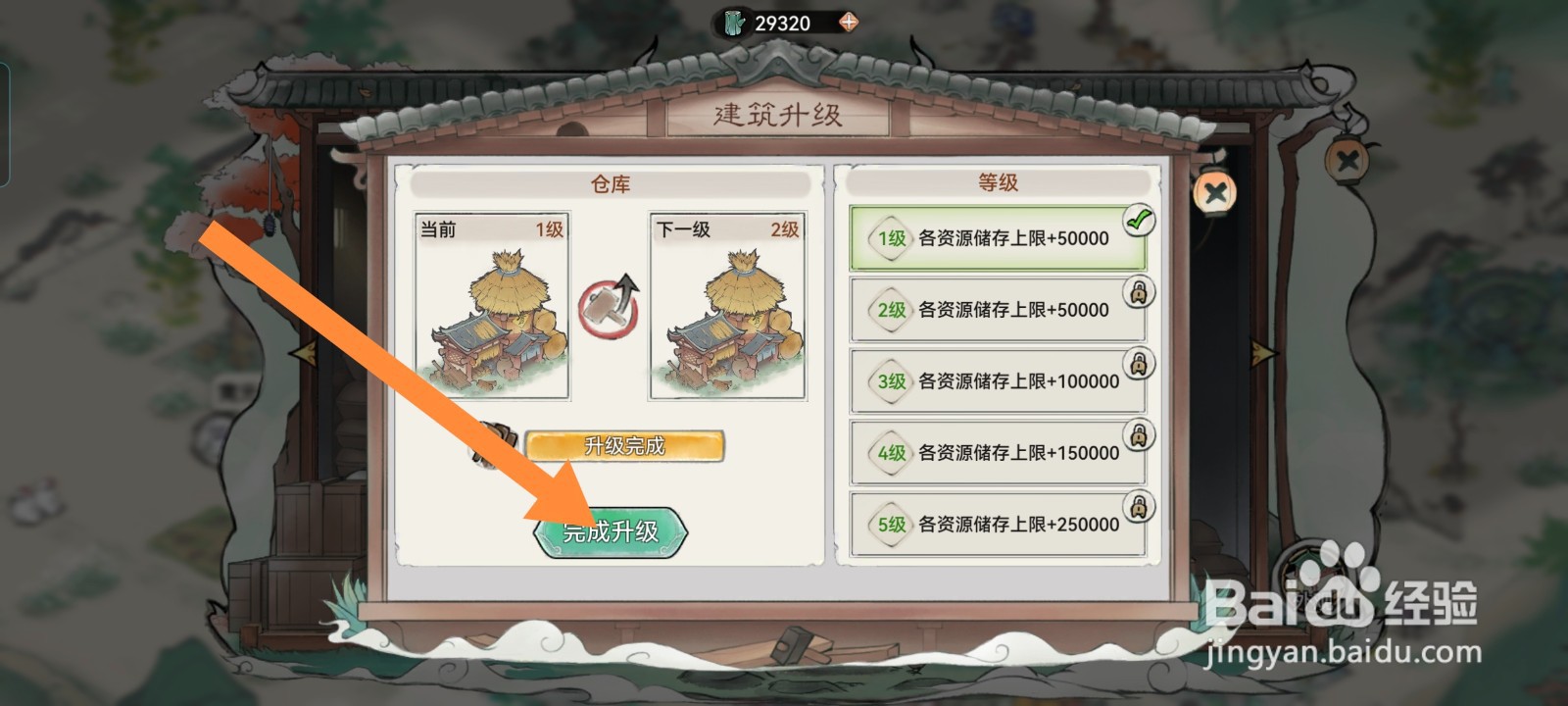This screenshot has width=1568, height=706.
Task: Click the current level 1 warehouse image
Action: tap(492, 307)
